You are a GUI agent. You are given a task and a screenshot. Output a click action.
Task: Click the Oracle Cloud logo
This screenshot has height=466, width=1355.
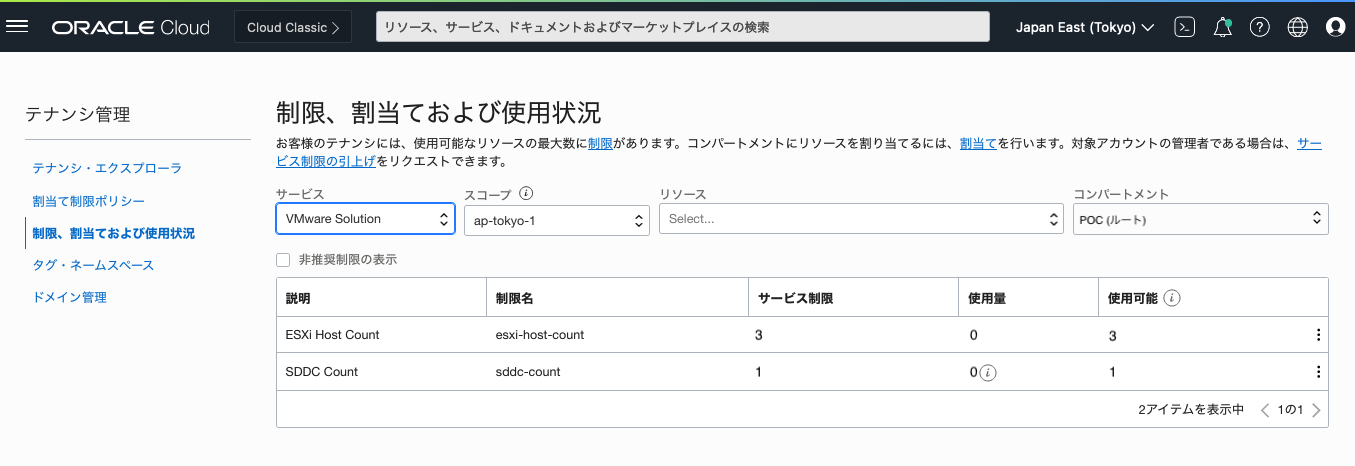click(x=131, y=28)
